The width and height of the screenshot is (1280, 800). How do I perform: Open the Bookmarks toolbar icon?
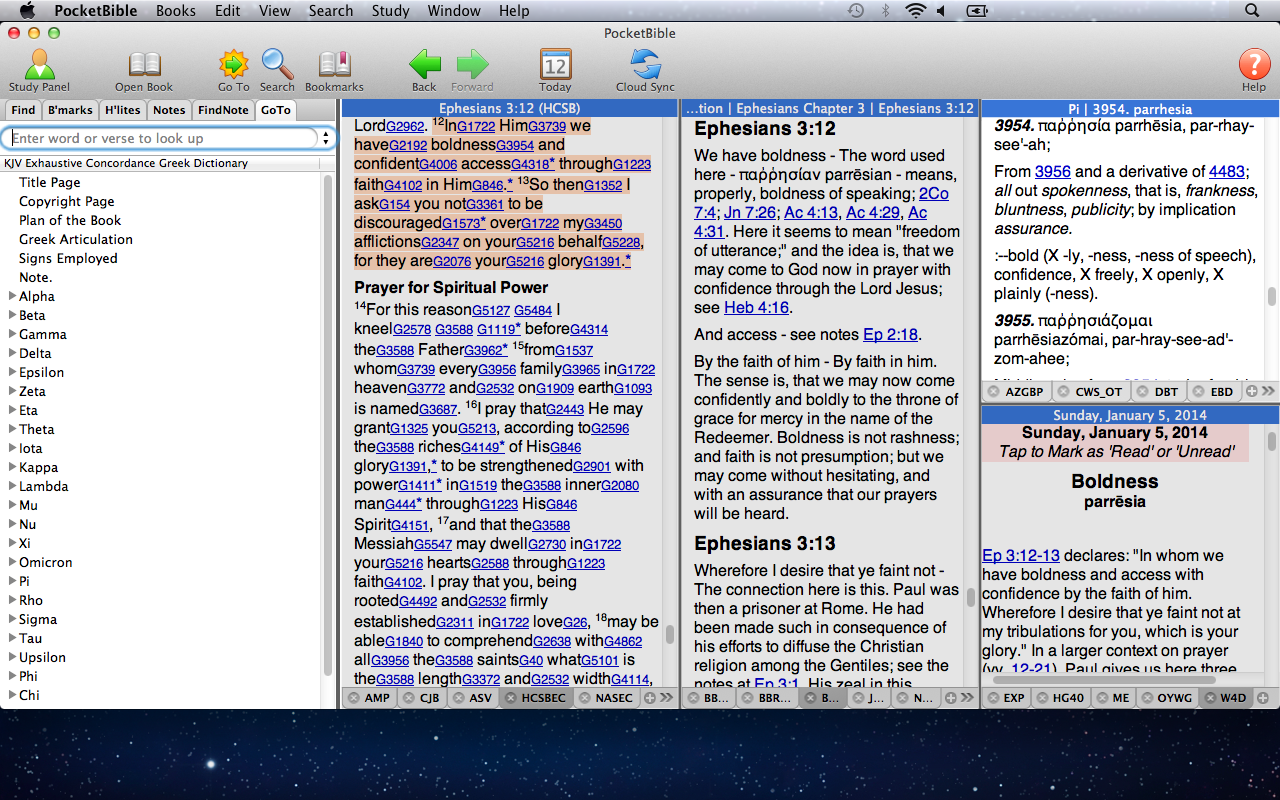point(334,65)
